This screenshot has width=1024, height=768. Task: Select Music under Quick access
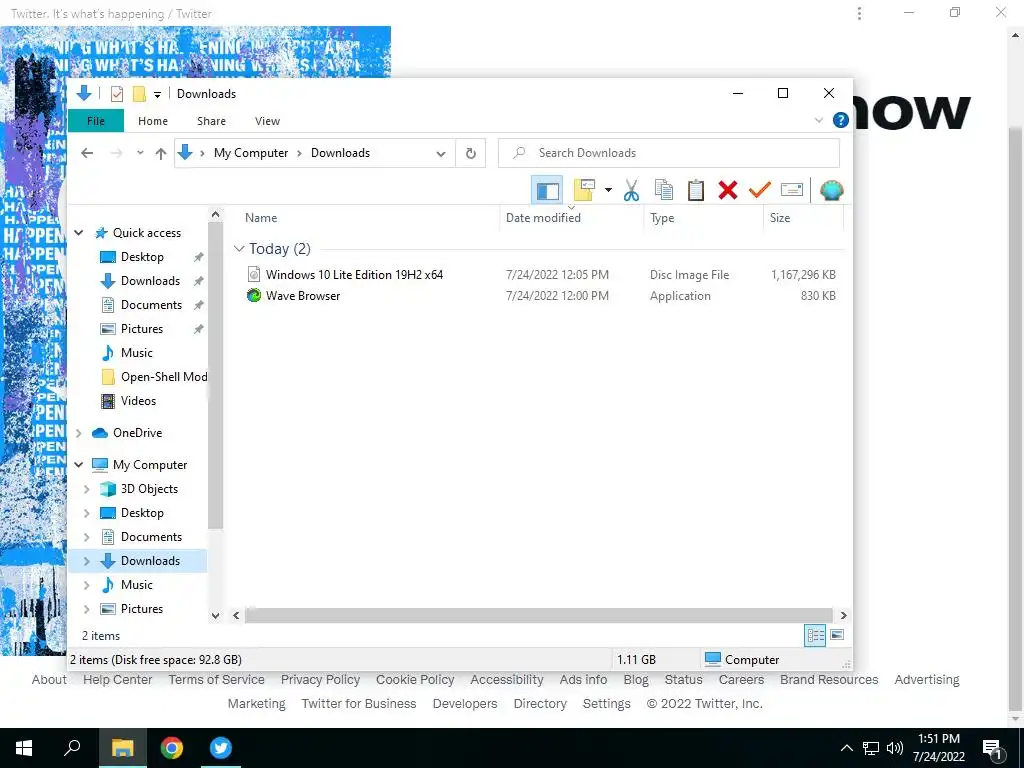pos(136,353)
